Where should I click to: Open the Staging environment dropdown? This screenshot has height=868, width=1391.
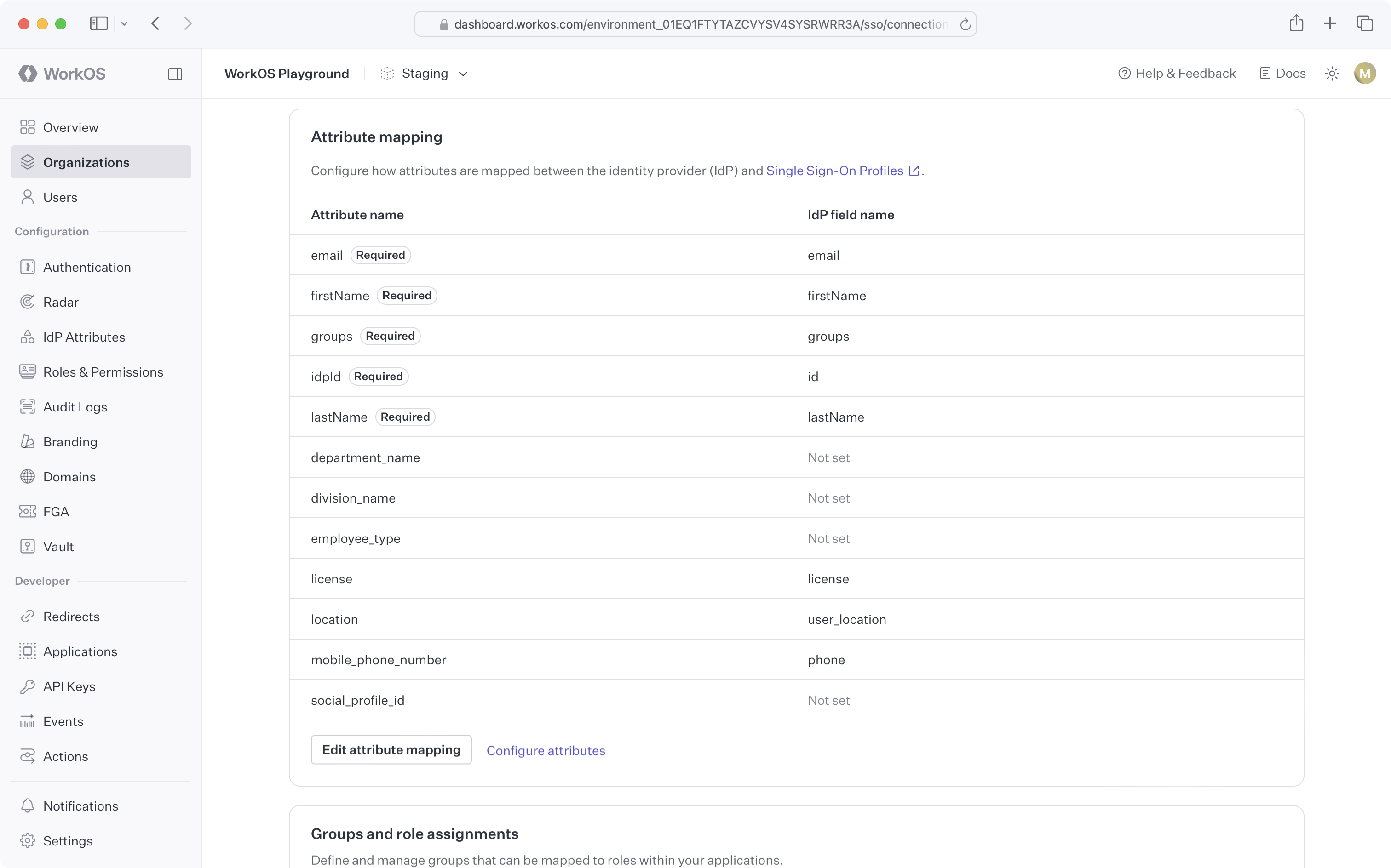[425, 74]
